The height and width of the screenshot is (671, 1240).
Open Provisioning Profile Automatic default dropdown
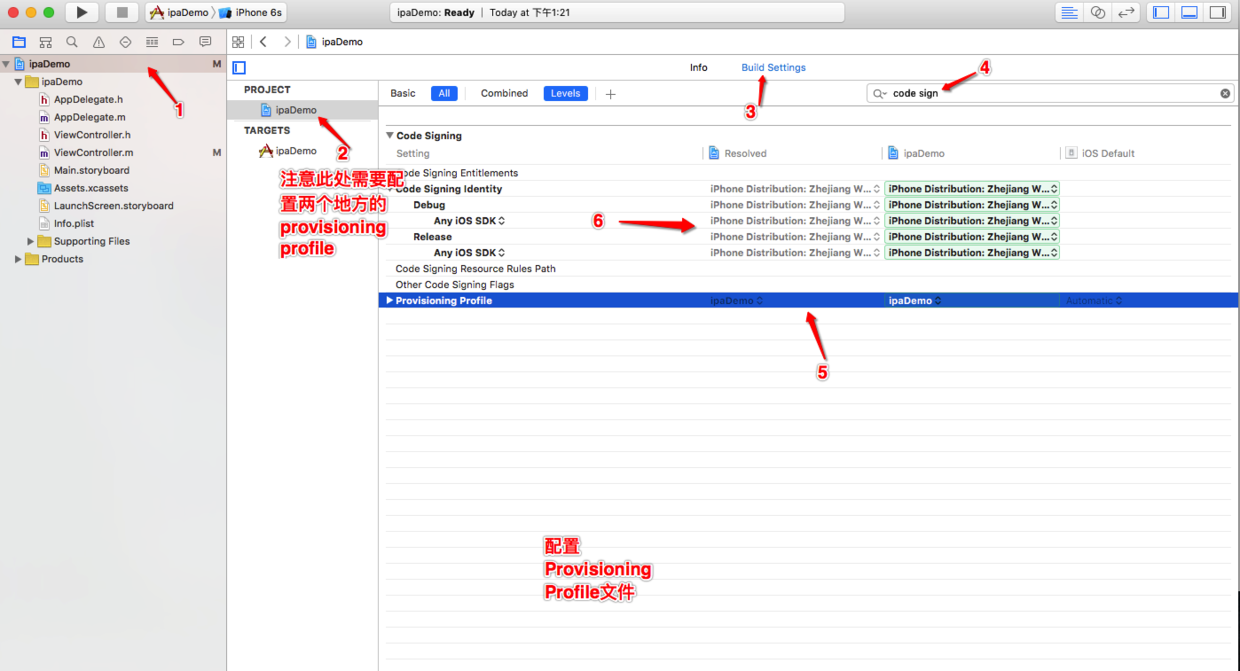(1094, 301)
